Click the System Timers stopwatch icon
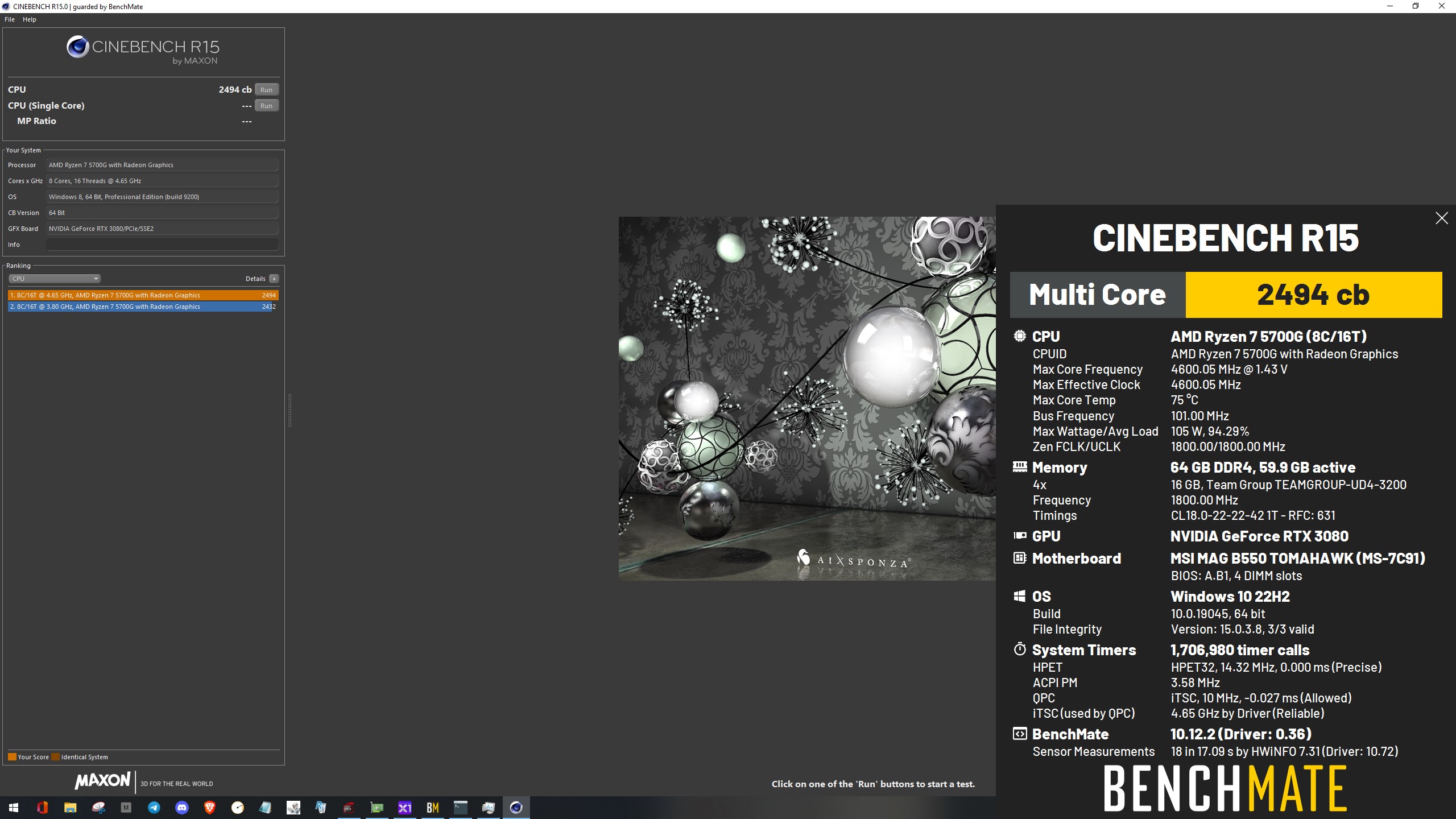1456x819 pixels. (1020, 649)
